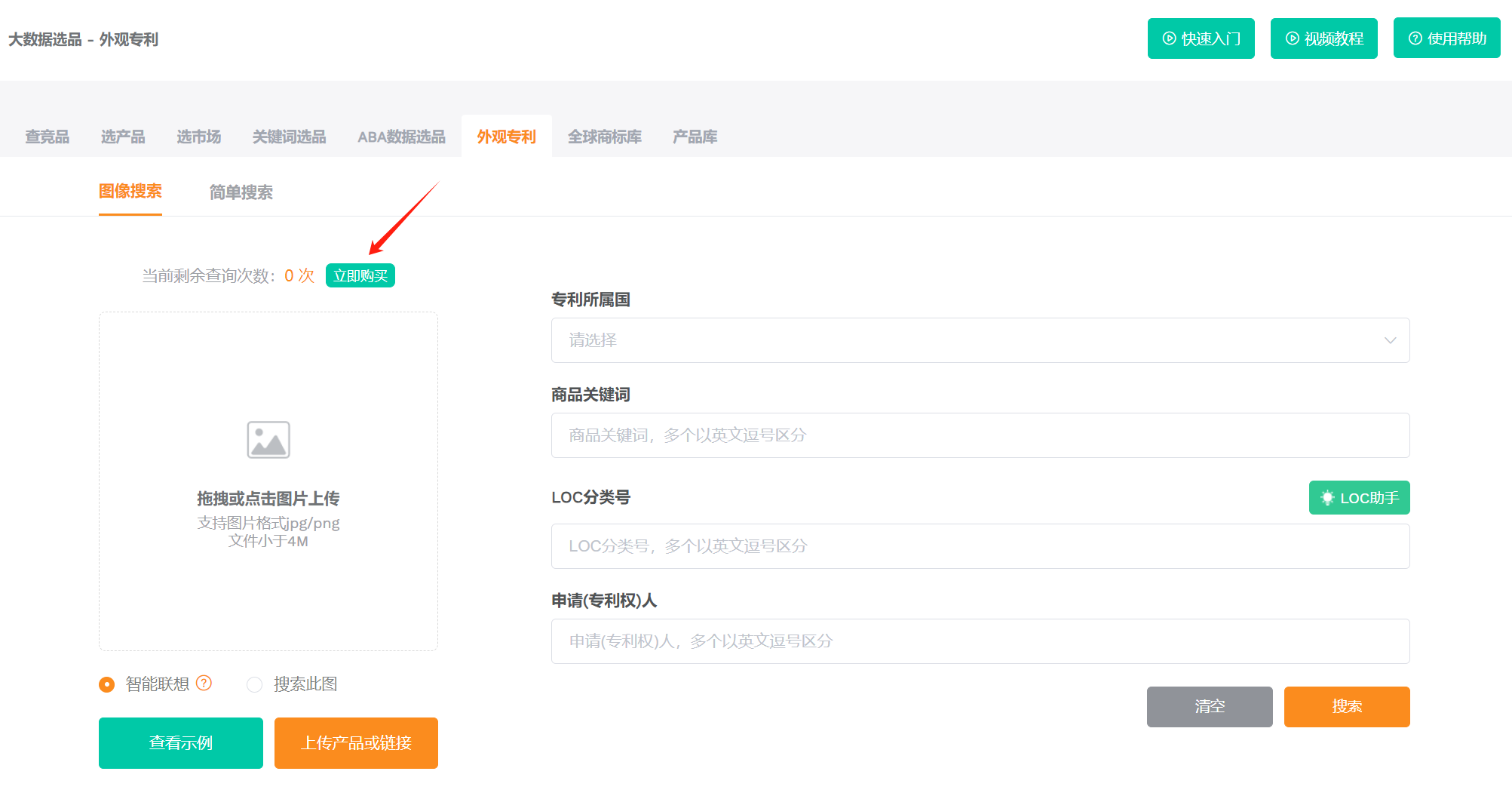
Task: Open the LOC助手 helper
Action: [1360, 498]
